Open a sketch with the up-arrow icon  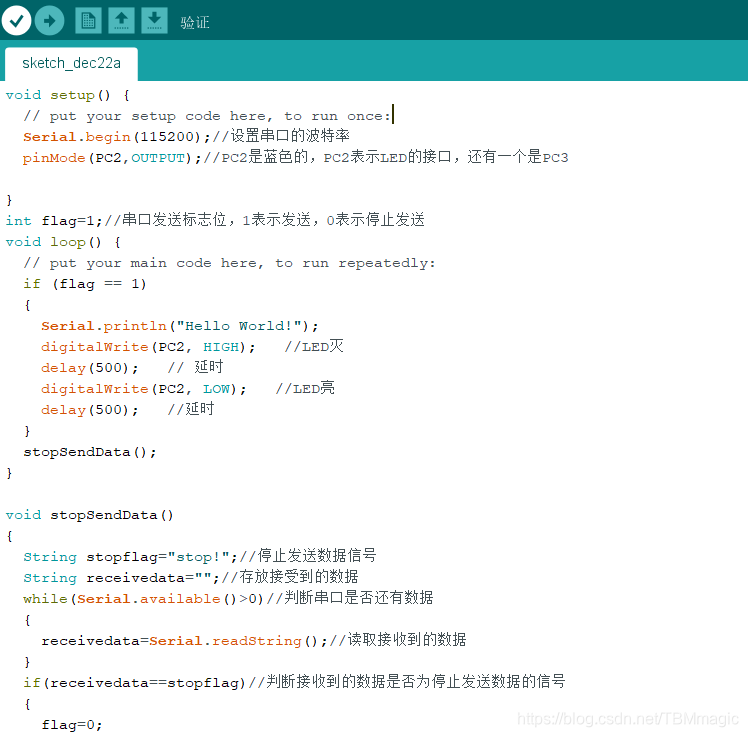(121, 21)
